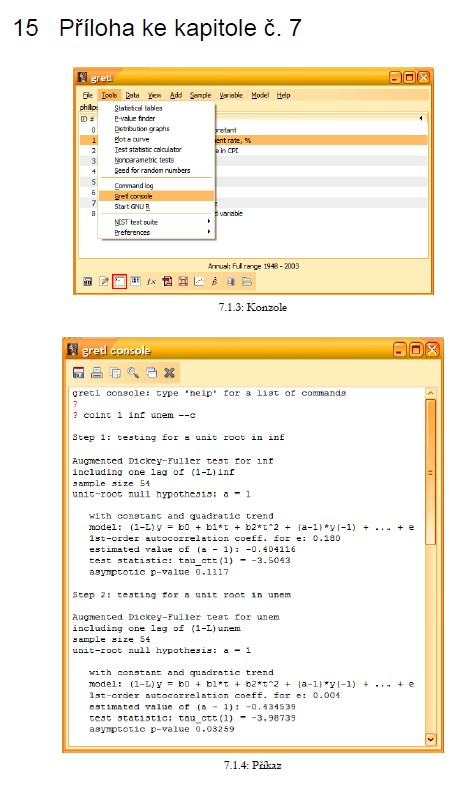Open the calculator icon in gretl toolbar
The image size is (475, 788).
[87, 281]
